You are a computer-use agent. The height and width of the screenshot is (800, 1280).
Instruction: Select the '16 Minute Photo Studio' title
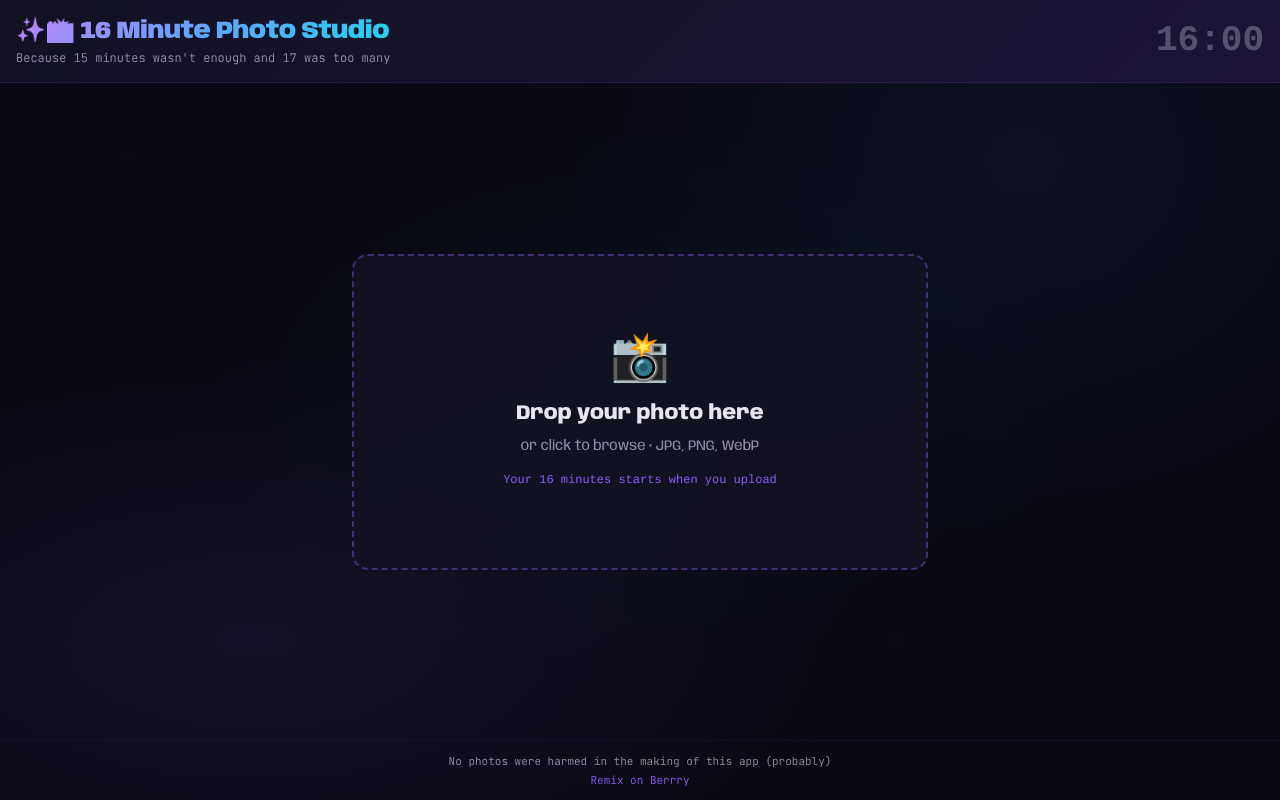click(234, 29)
